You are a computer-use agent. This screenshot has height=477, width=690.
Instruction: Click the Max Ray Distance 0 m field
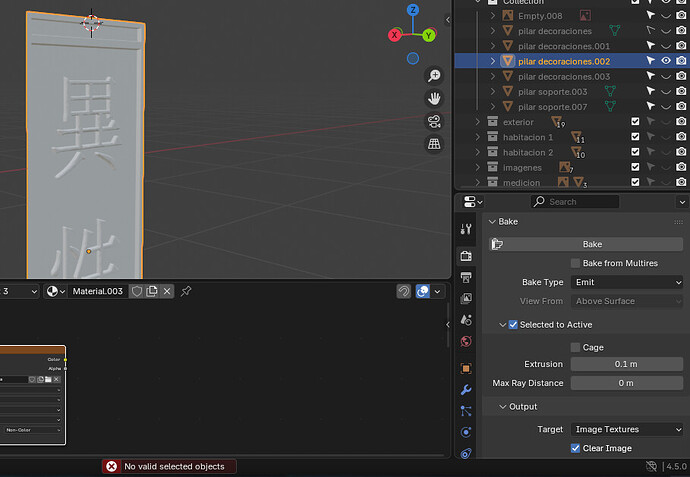(627, 383)
